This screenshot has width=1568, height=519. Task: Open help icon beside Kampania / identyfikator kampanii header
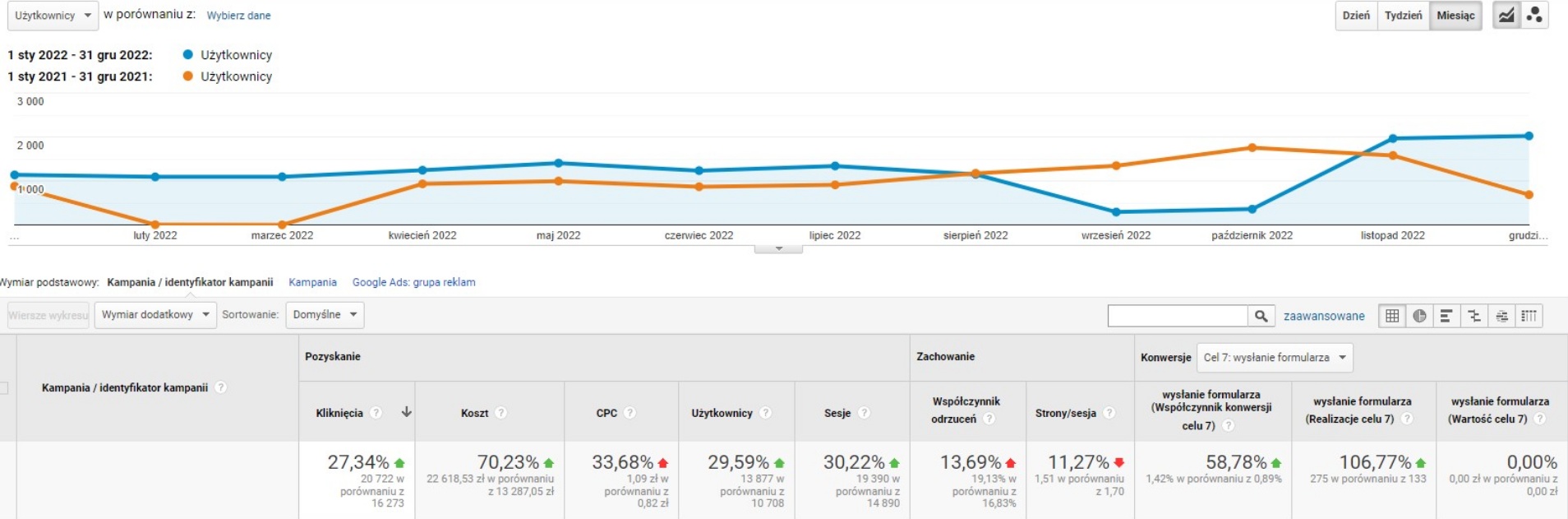(220, 387)
